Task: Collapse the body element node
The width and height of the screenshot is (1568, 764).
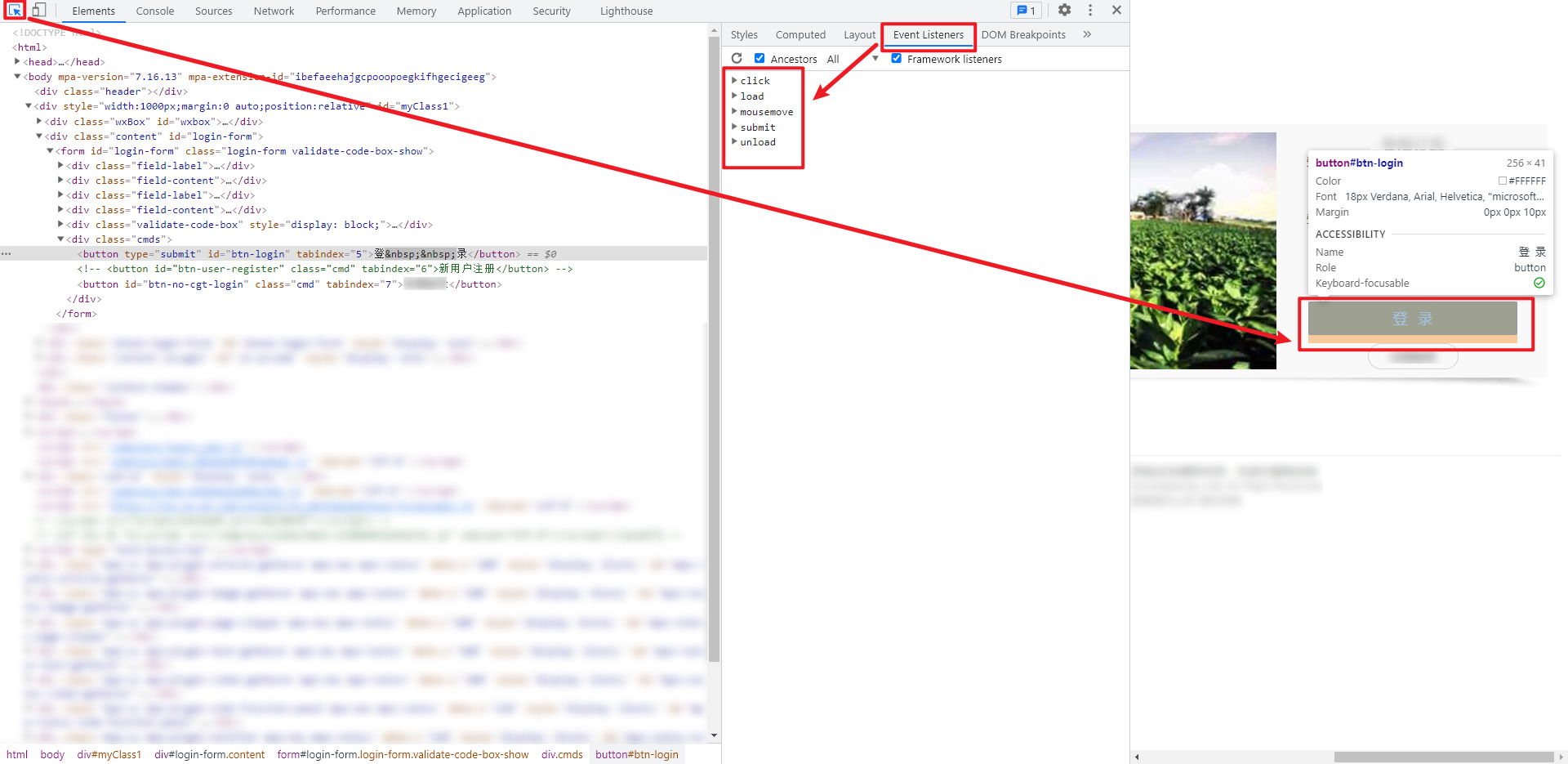Action: tap(17, 77)
